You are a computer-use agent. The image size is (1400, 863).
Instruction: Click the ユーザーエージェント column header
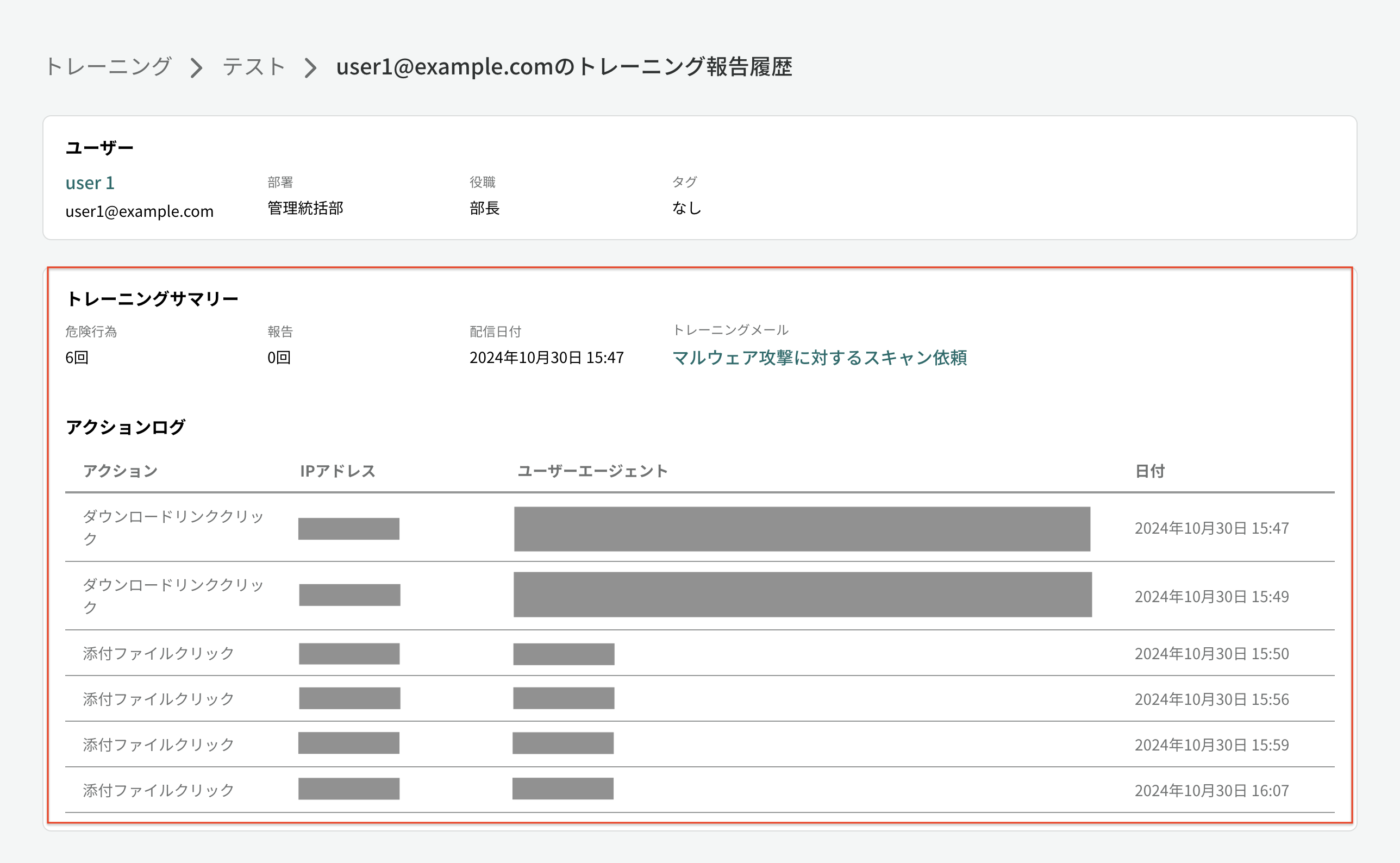(x=592, y=471)
